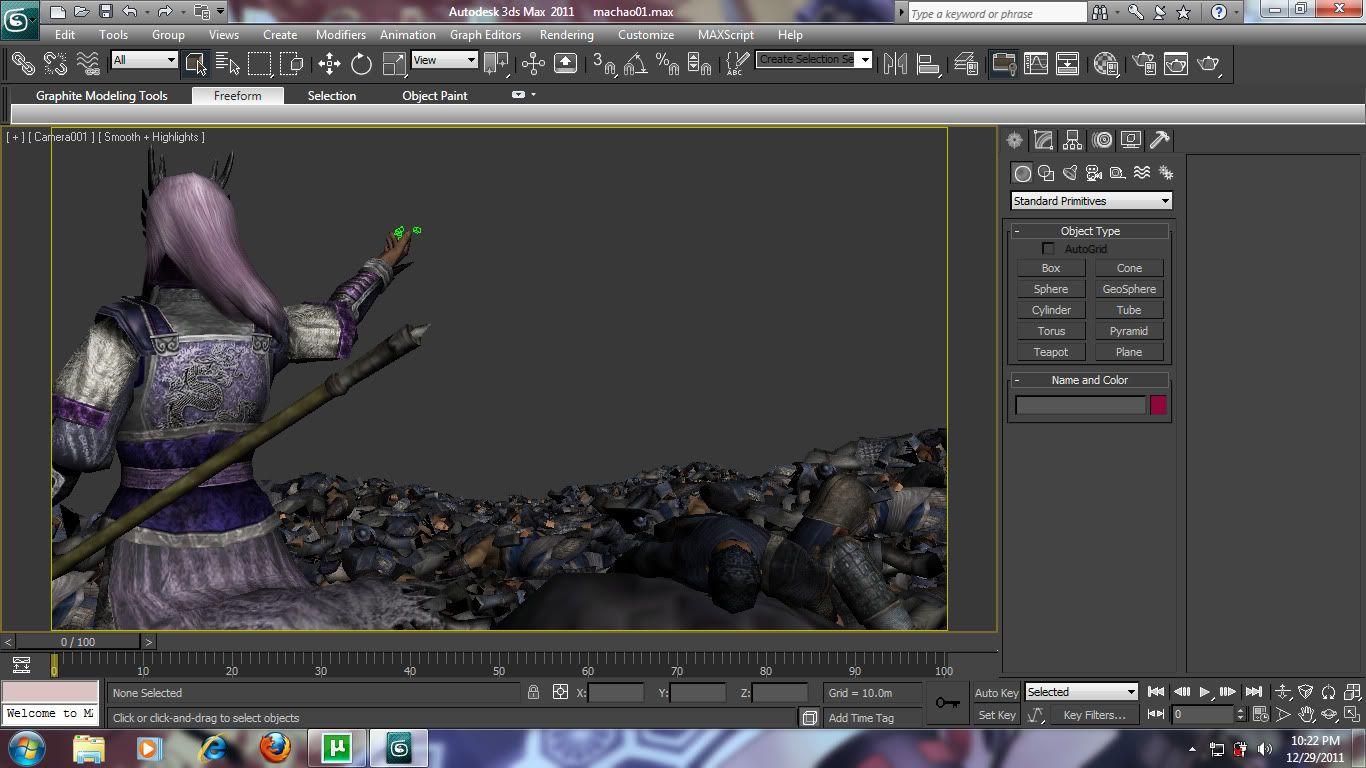Click the Use Pivot Point Center icon
The image size is (1366, 768).
pyautogui.click(x=496, y=63)
